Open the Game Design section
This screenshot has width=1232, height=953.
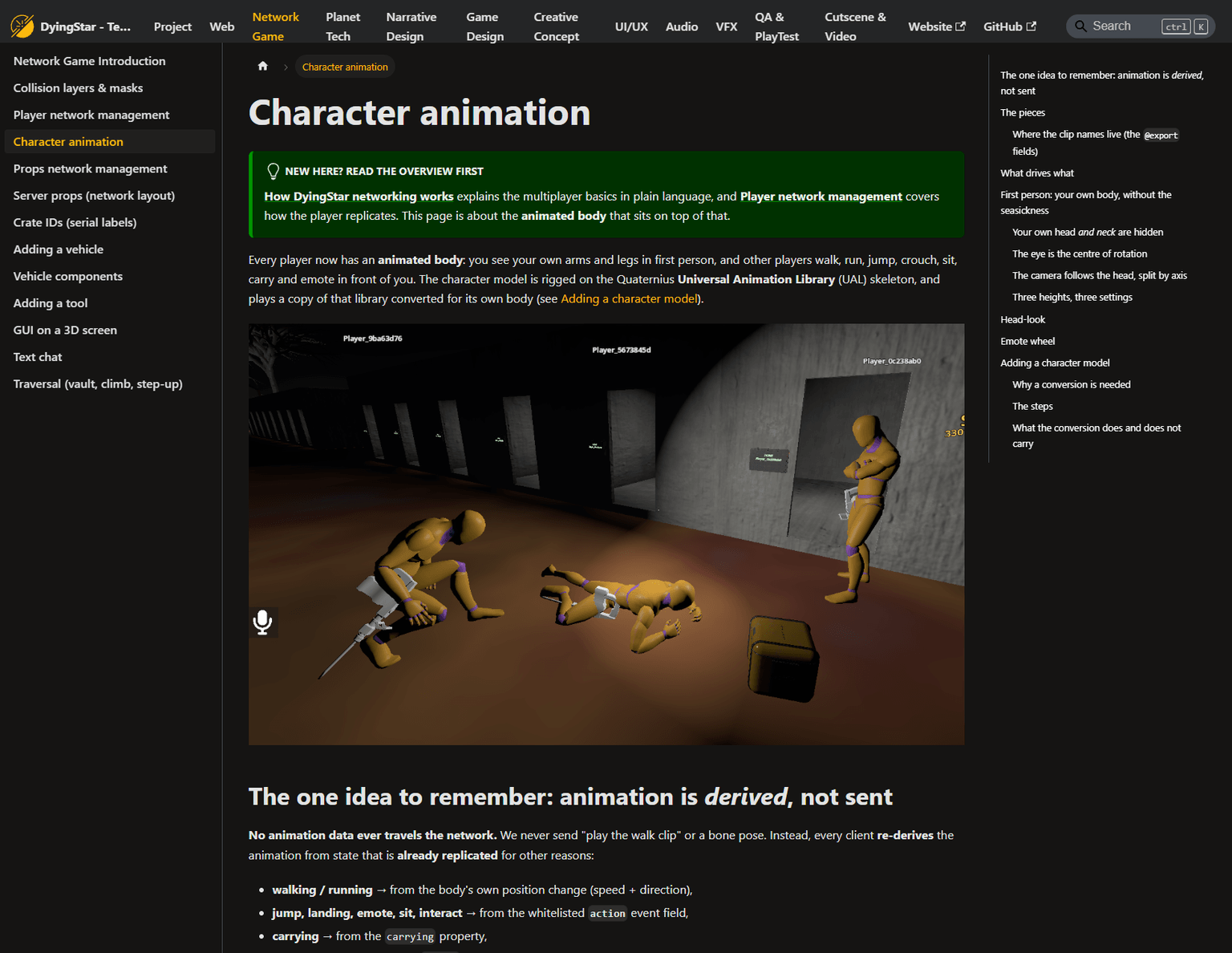click(484, 26)
